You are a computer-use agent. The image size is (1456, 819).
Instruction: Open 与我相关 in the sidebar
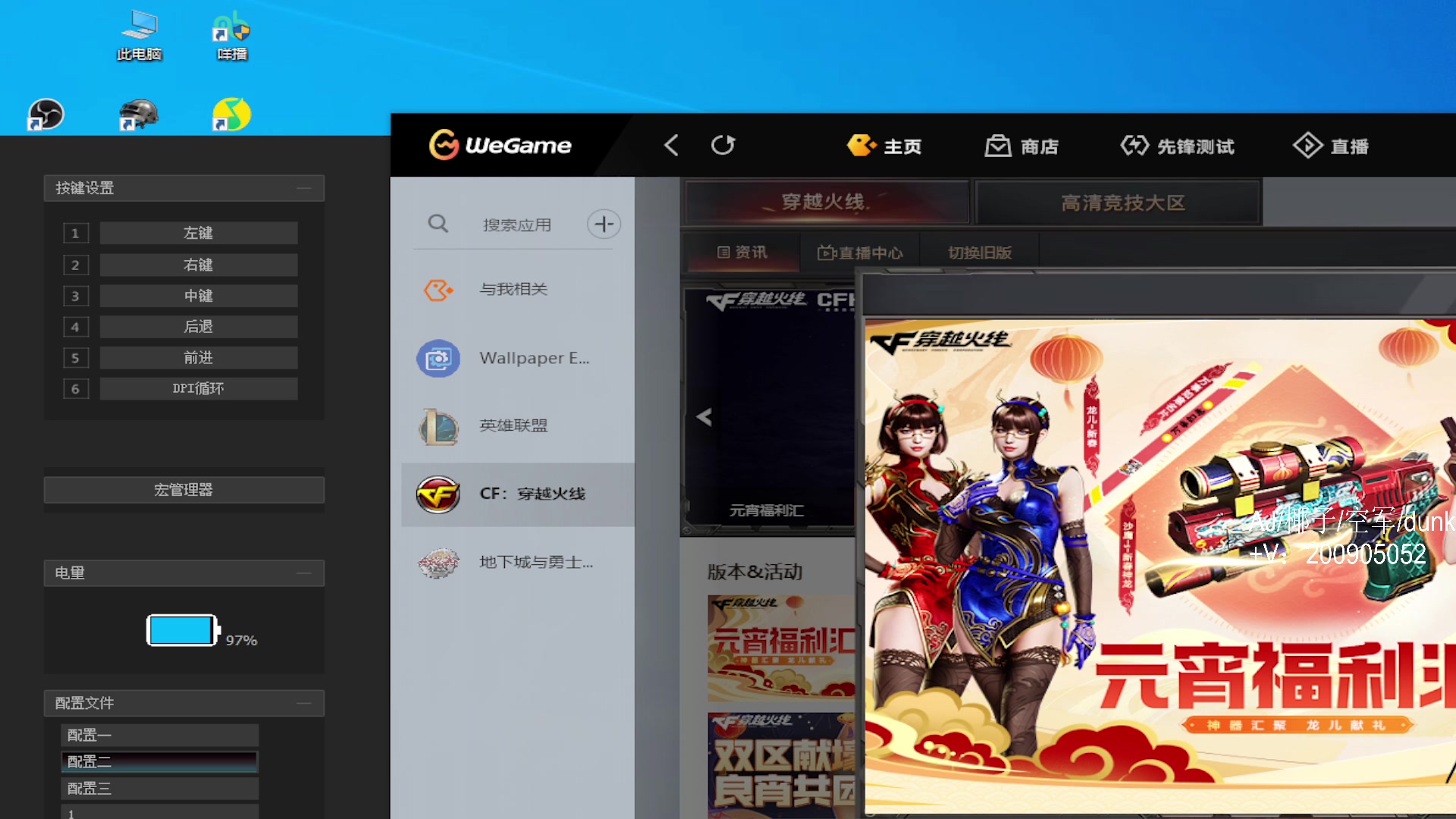(518, 289)
